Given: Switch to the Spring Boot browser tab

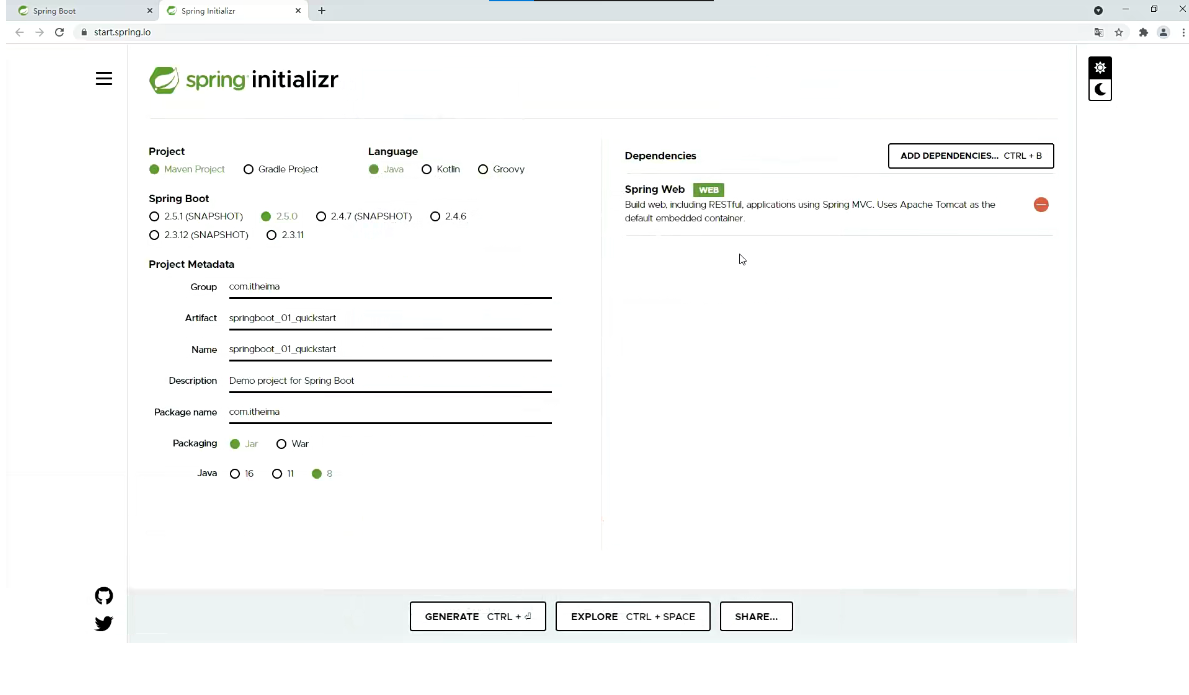Looking at the screenshot, I should click(81, 11).
